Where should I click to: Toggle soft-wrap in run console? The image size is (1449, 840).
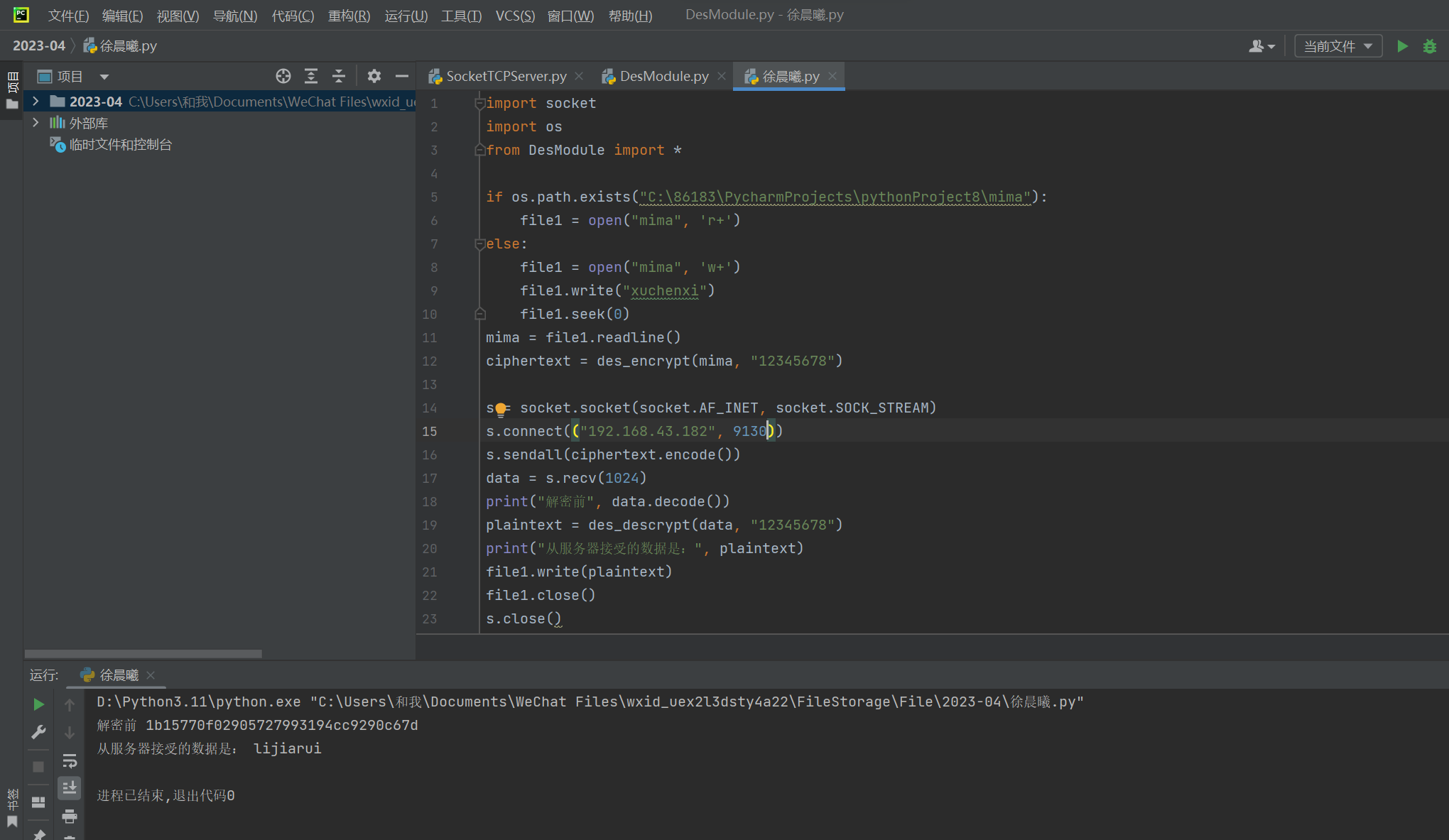[70, 761]
